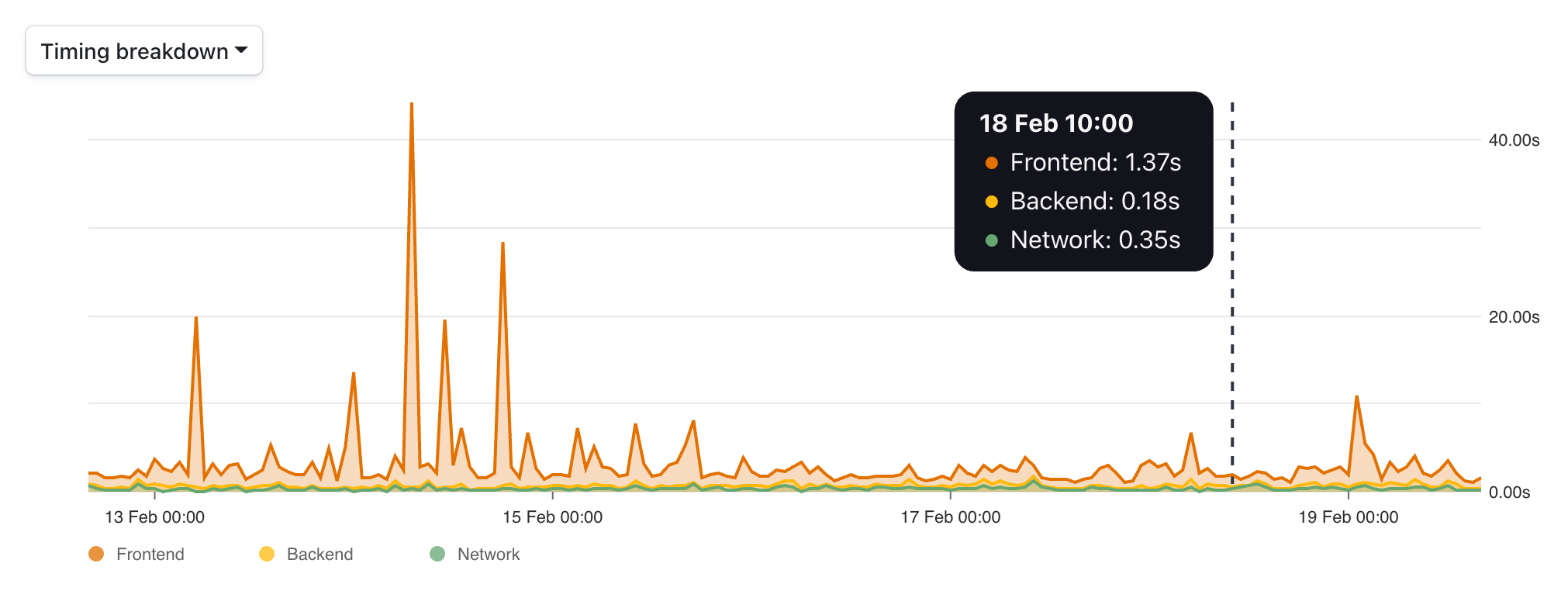
Task: Click the 40.00s y-axis label
Action: [1514, 140]
